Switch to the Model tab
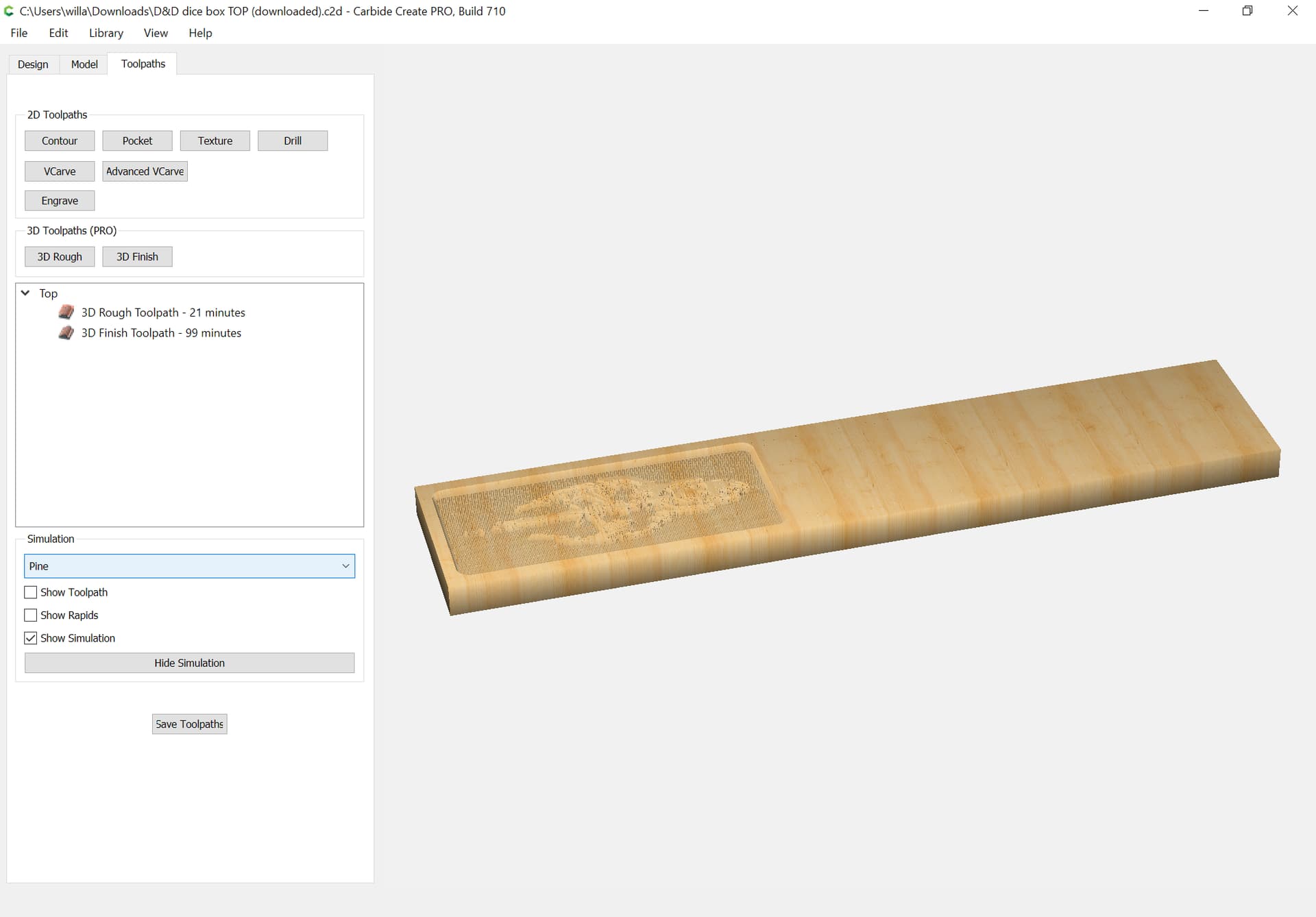 [x=84, y=64]
